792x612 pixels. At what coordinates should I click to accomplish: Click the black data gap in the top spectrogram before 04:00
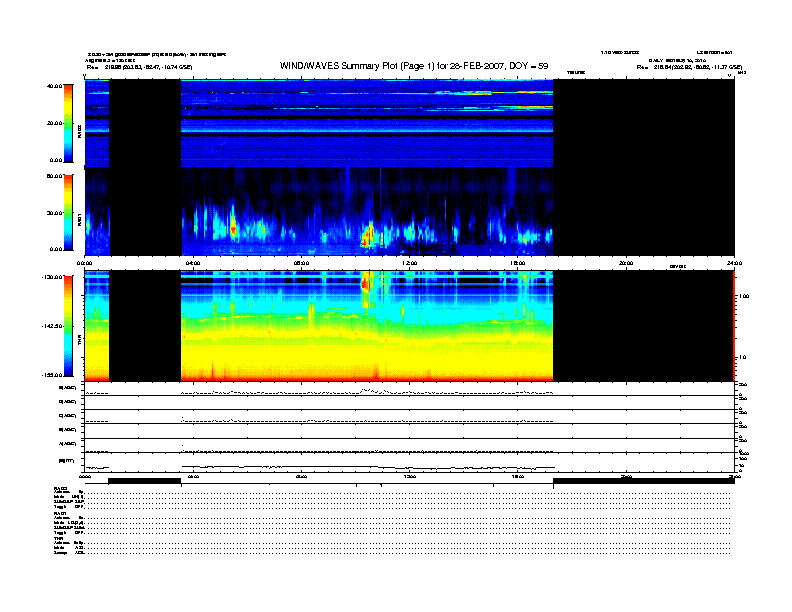(x=145, y=123)
